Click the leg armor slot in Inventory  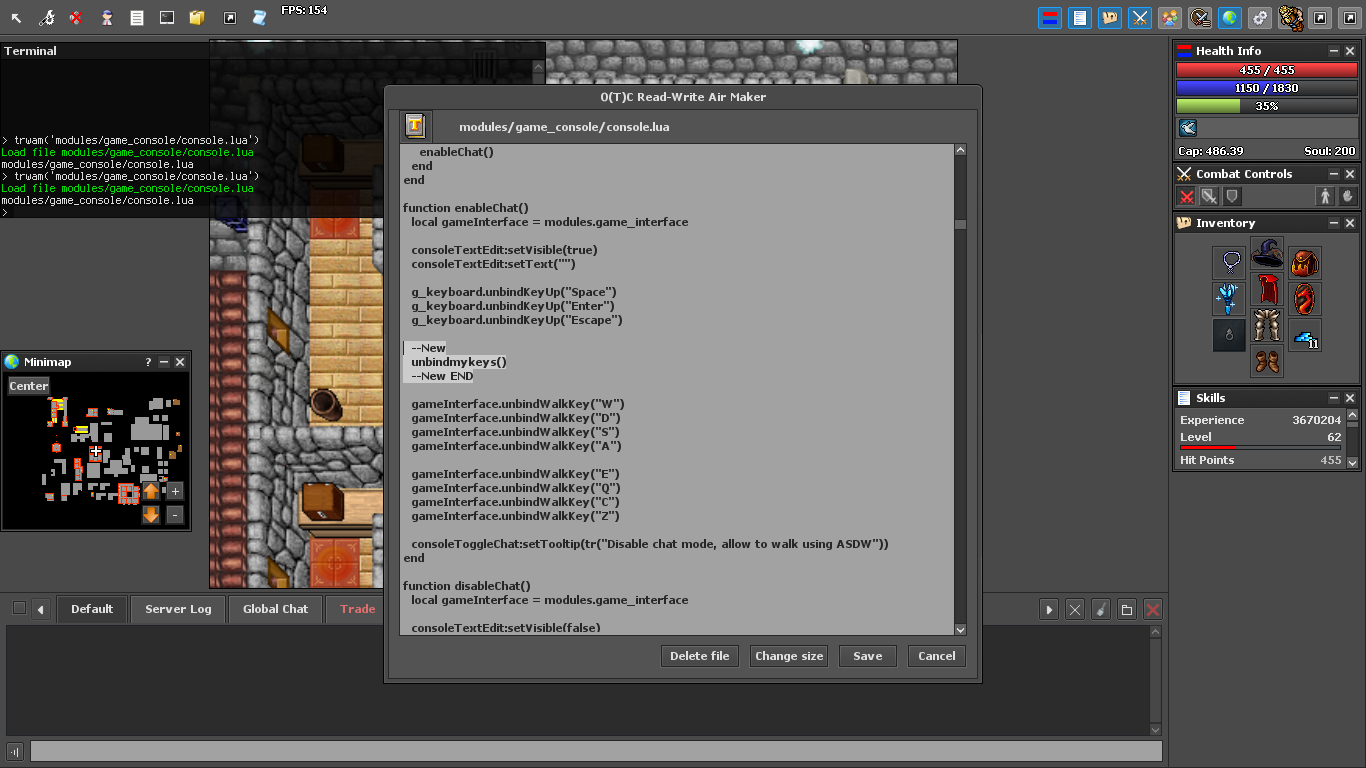(x=1267, y=326)
